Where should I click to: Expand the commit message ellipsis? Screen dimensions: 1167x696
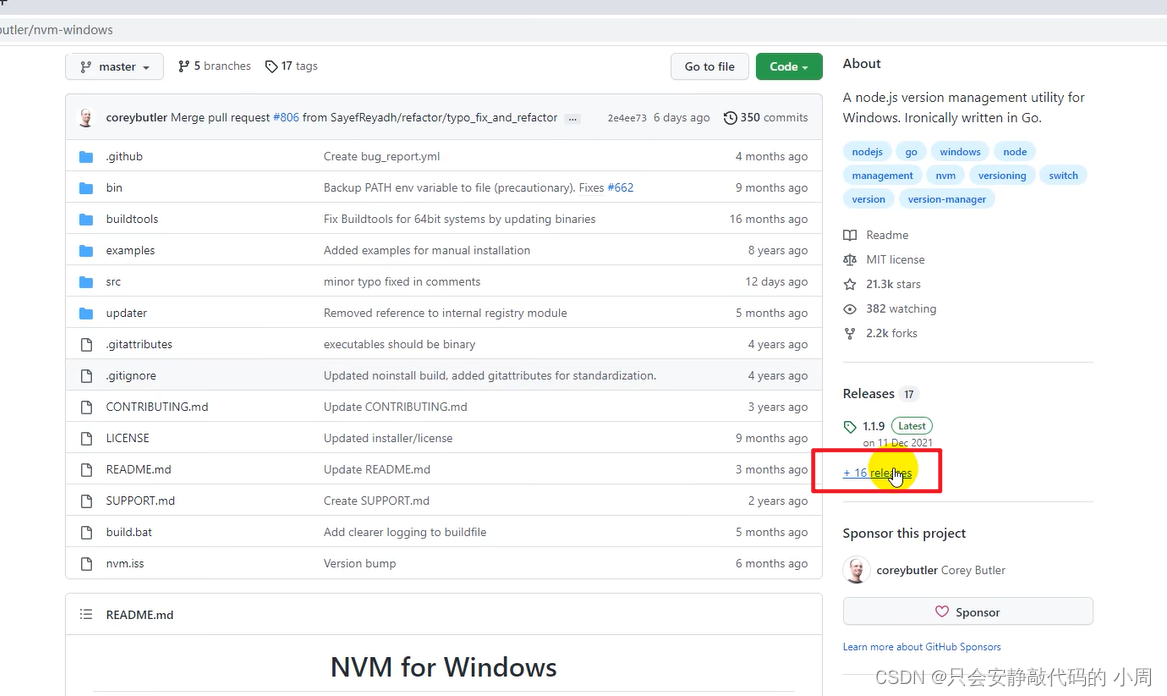tap(572, 118)
